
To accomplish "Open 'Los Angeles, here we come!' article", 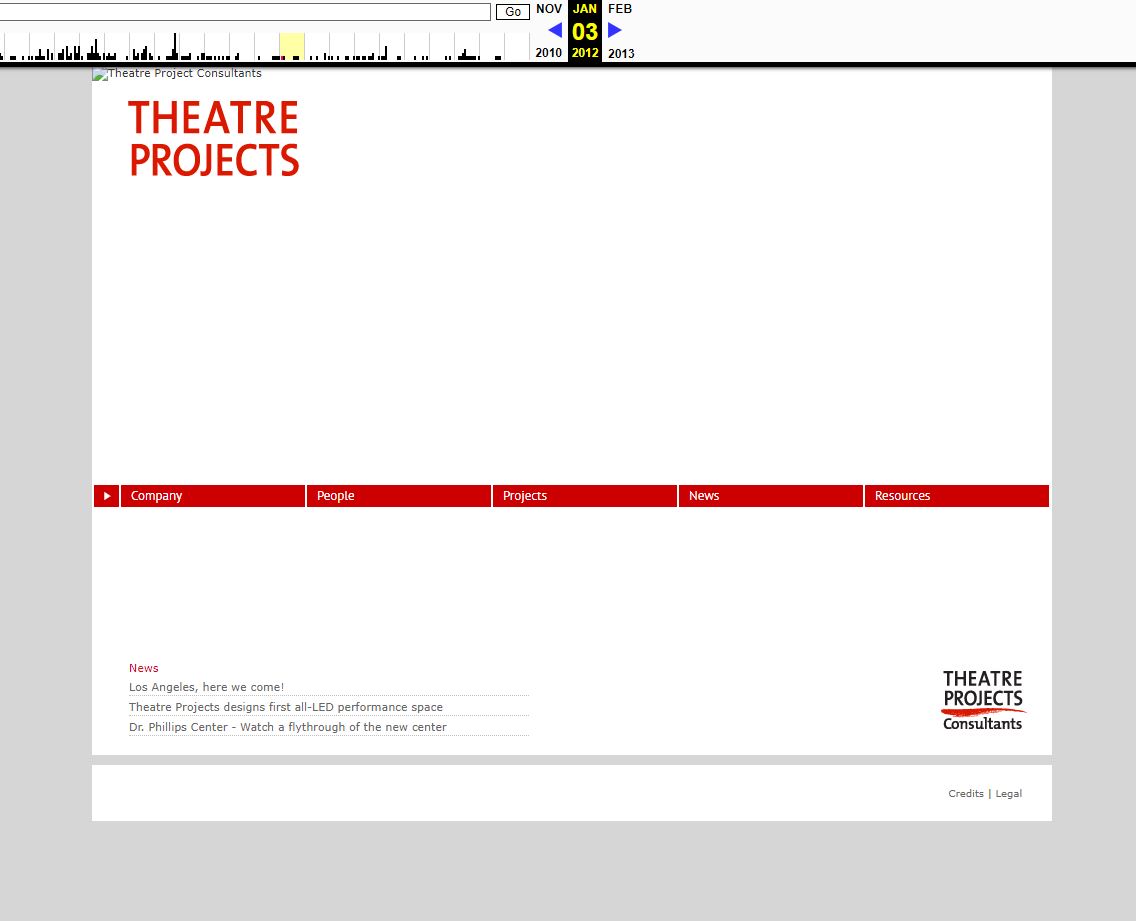I will tap(206, 687).
